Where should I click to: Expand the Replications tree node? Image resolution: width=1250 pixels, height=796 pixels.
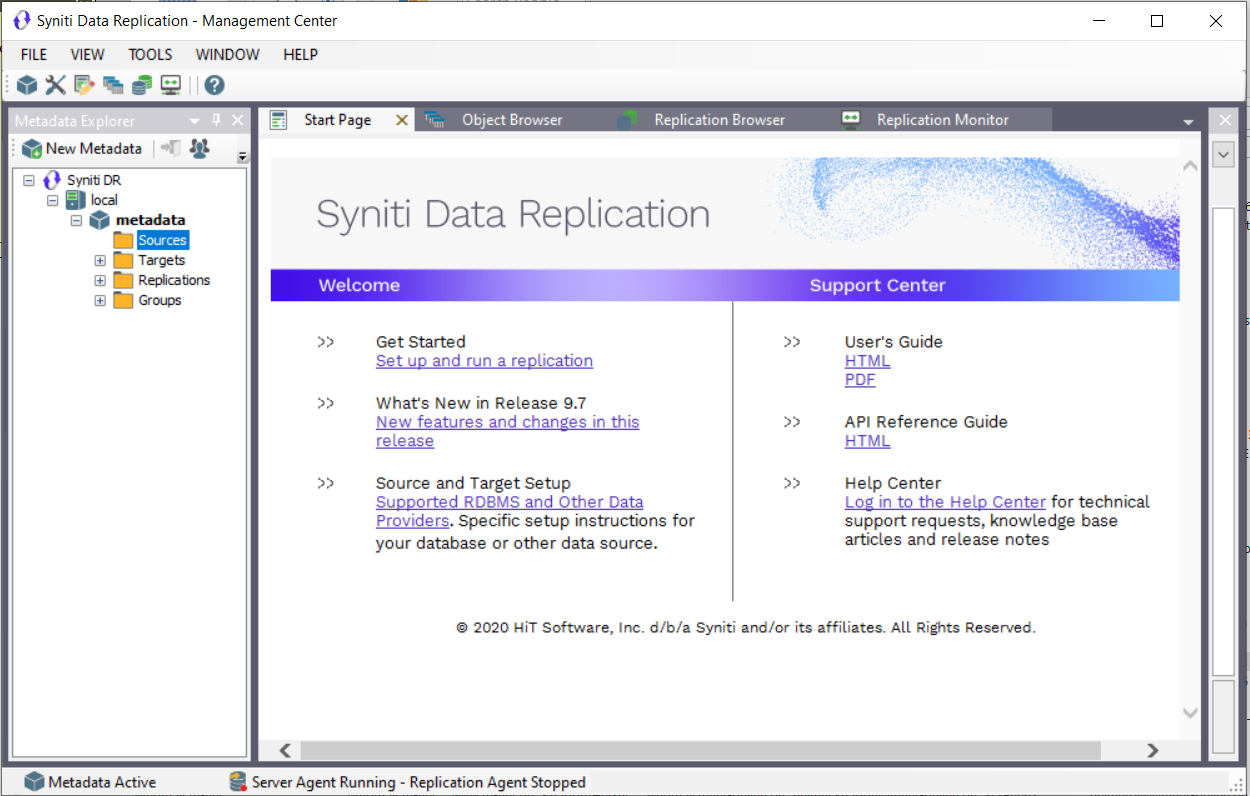click(x=99, y=280)
